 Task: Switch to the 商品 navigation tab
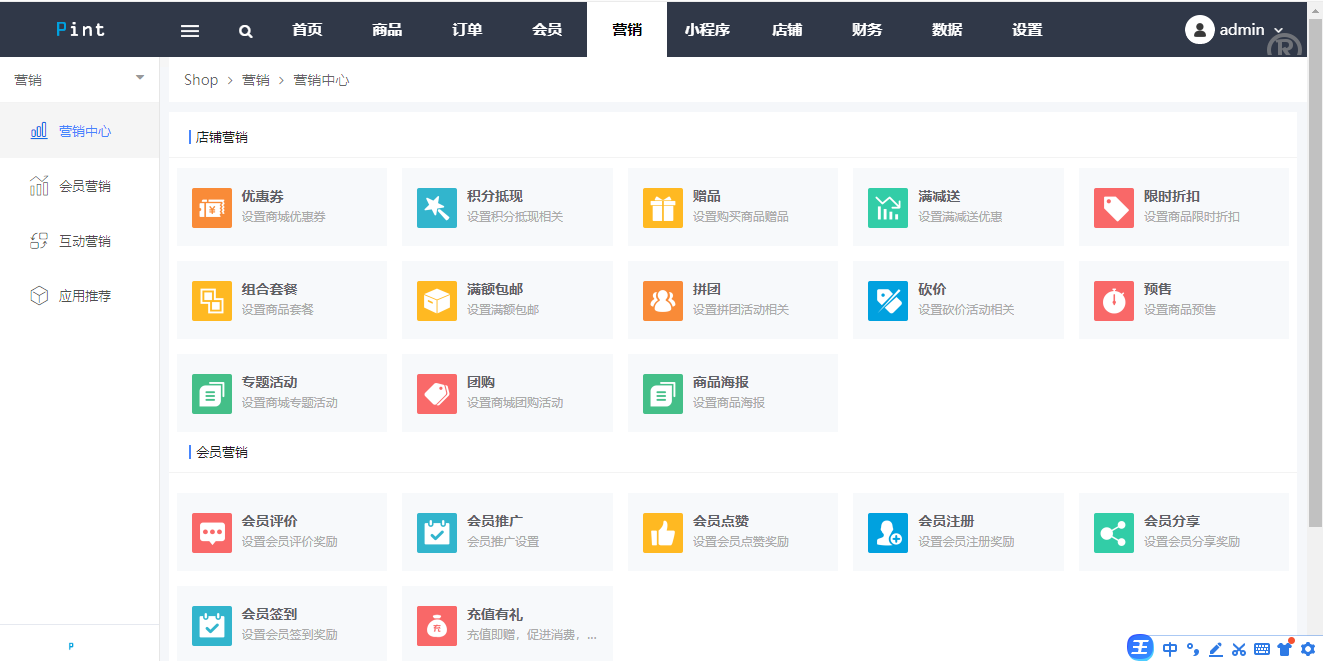(x=386, y=29)
